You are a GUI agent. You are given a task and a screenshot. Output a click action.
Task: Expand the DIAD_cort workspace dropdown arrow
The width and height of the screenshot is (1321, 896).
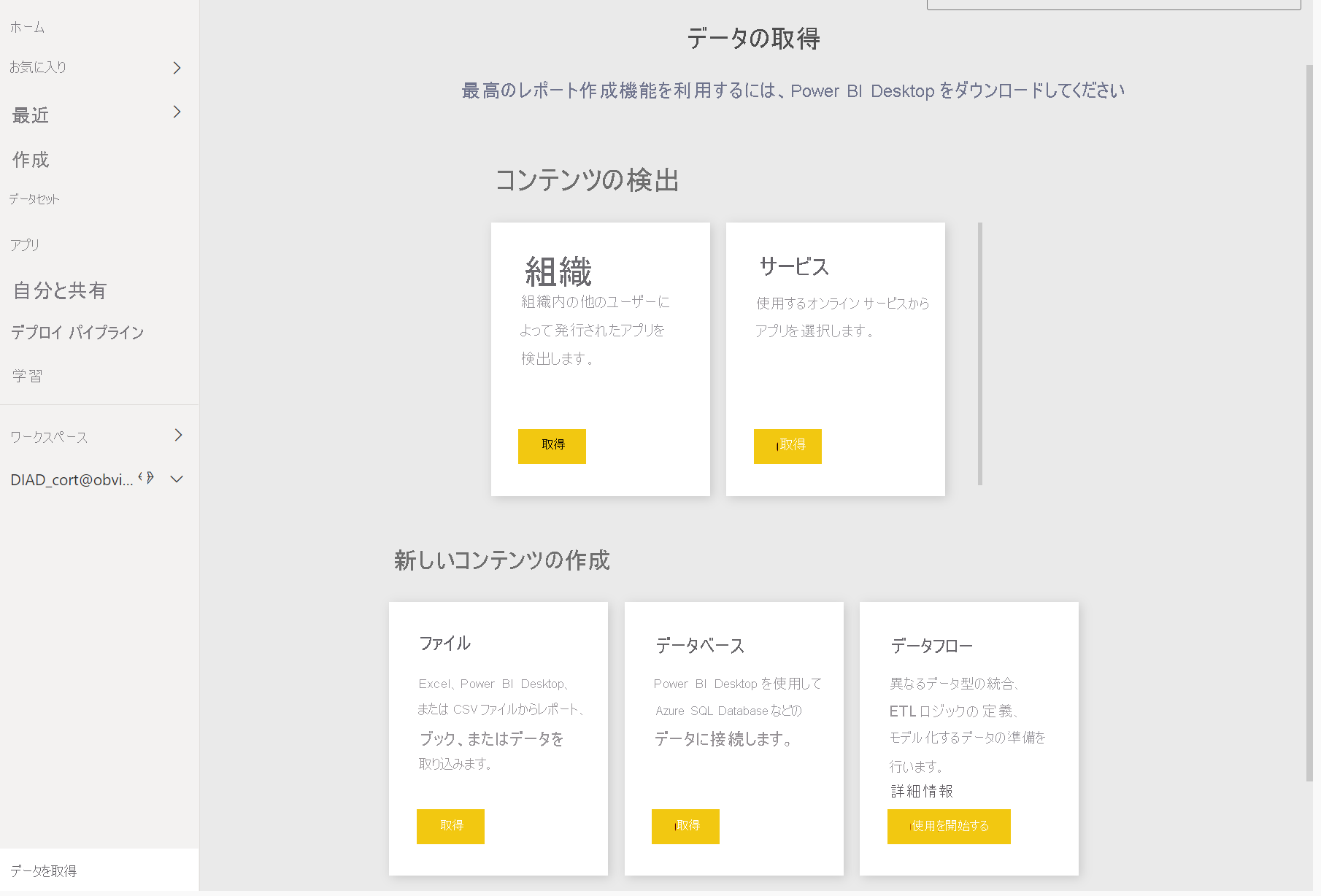177,479
